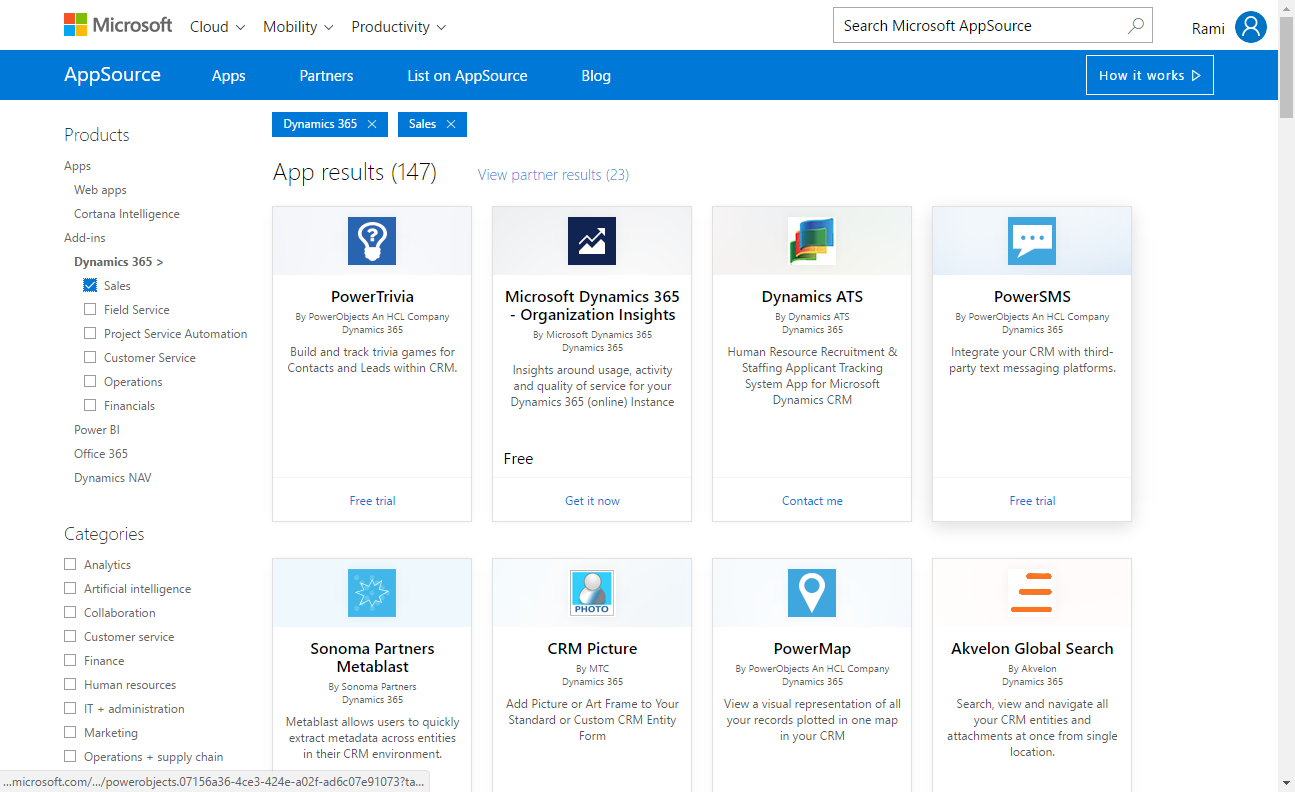Image resolution: width=1295 pixels, height=792 pixels.
Task: Check the Financials checkbox
Action: 90,406
